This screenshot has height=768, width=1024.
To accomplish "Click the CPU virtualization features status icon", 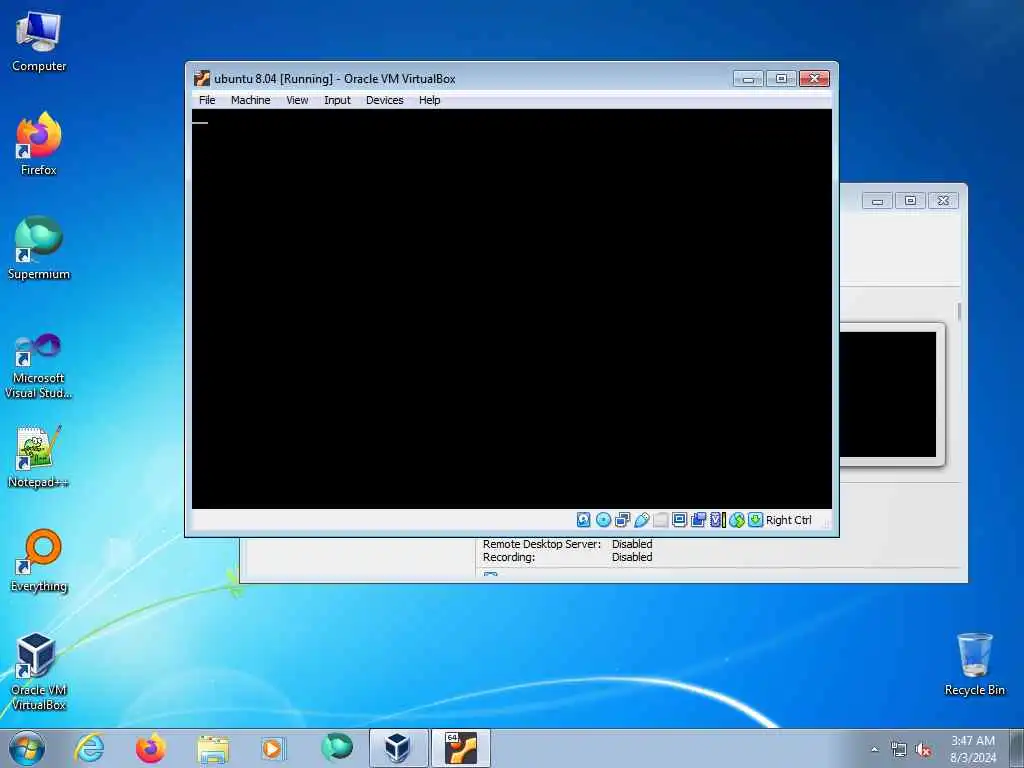I will coord(718,520).
